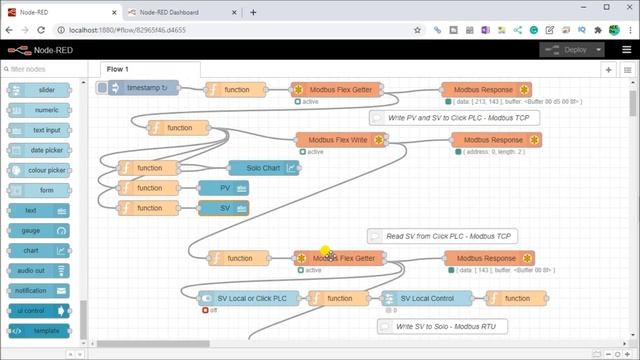Select function node after SV Local or Click PLC

point(339,298)
